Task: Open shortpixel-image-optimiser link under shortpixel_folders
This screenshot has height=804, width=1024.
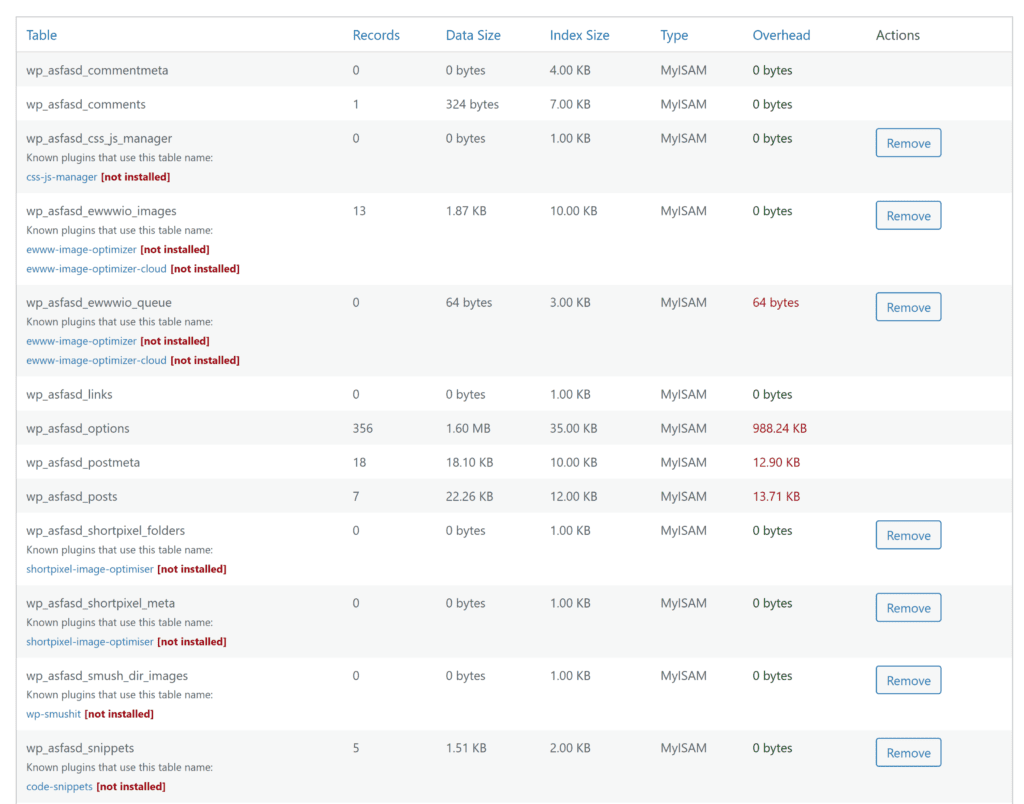Action: tap(89, 569)
